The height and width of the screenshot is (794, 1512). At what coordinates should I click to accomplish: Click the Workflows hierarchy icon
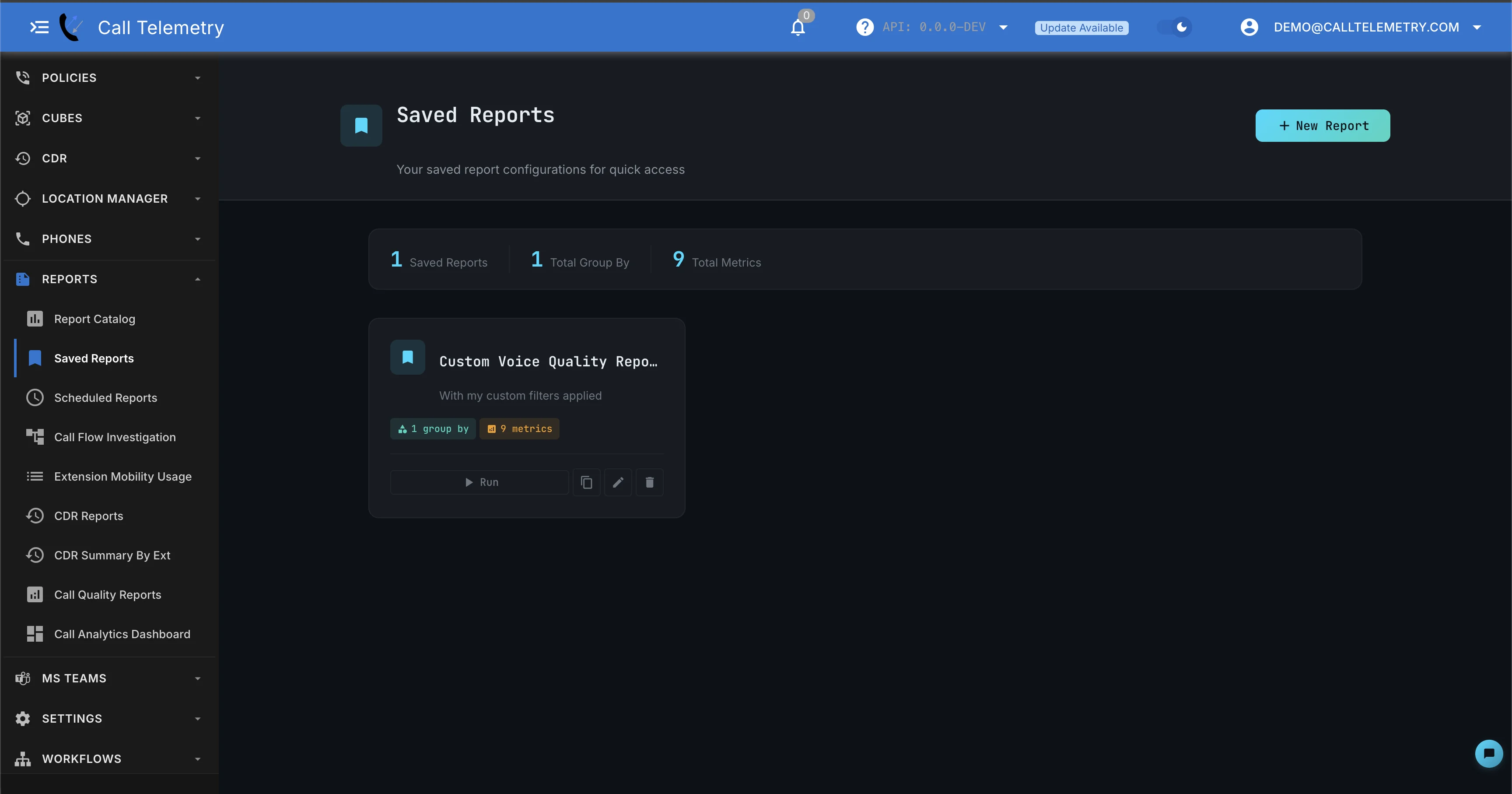[23, 759]
